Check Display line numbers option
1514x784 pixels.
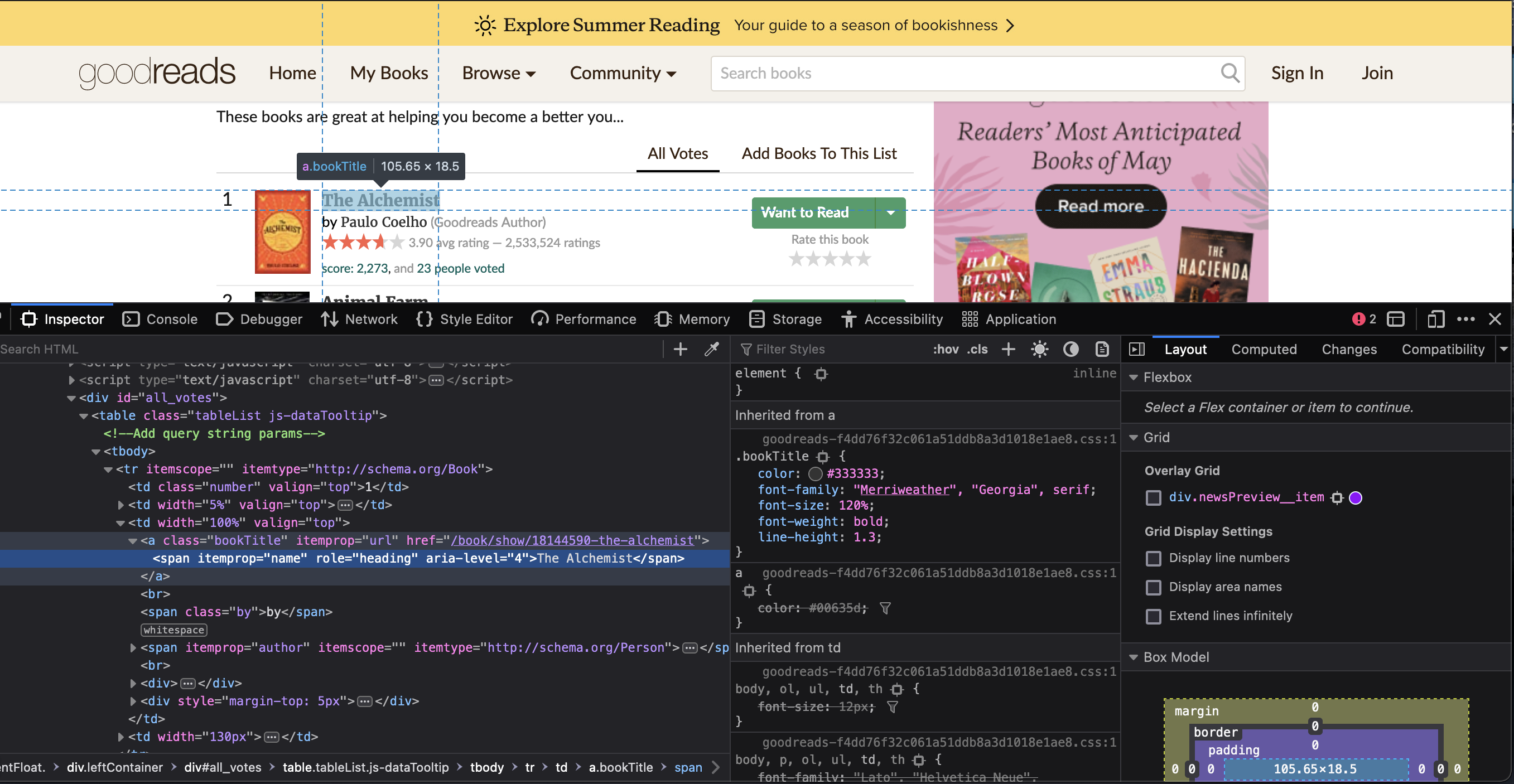[1153, 558]
